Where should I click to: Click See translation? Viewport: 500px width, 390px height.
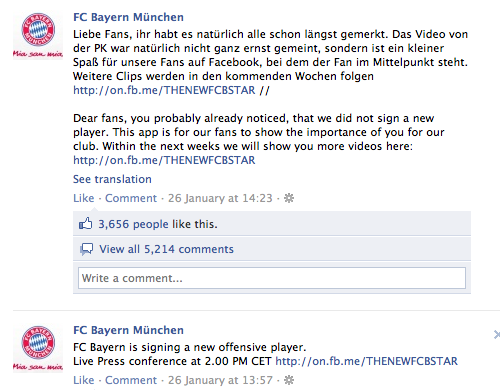(x=112, y=179)
